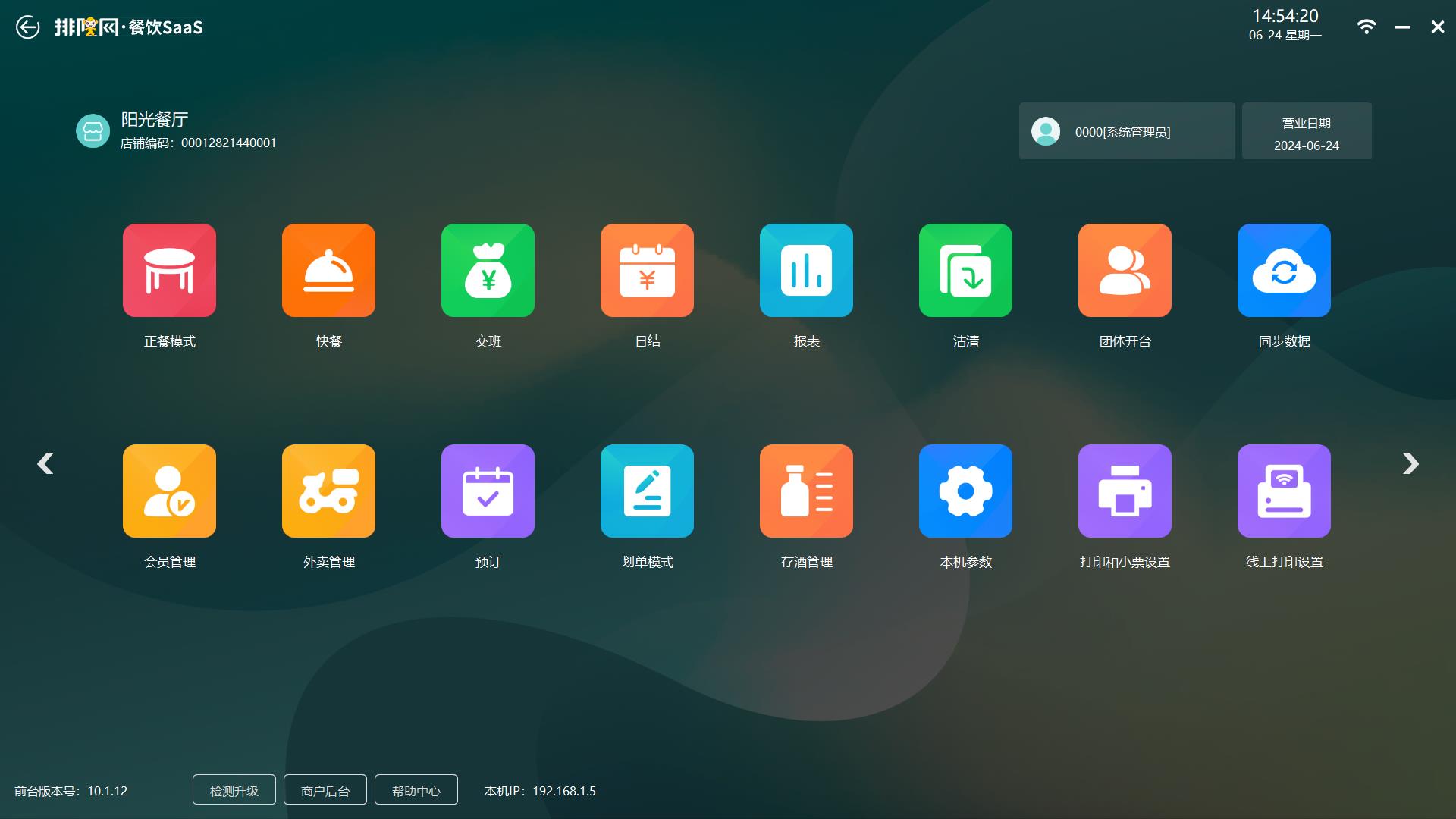This screenshot has height=819, width=1456.
Task: Open 团体开台 group table icon
Action: click(x=1125, y=270)
